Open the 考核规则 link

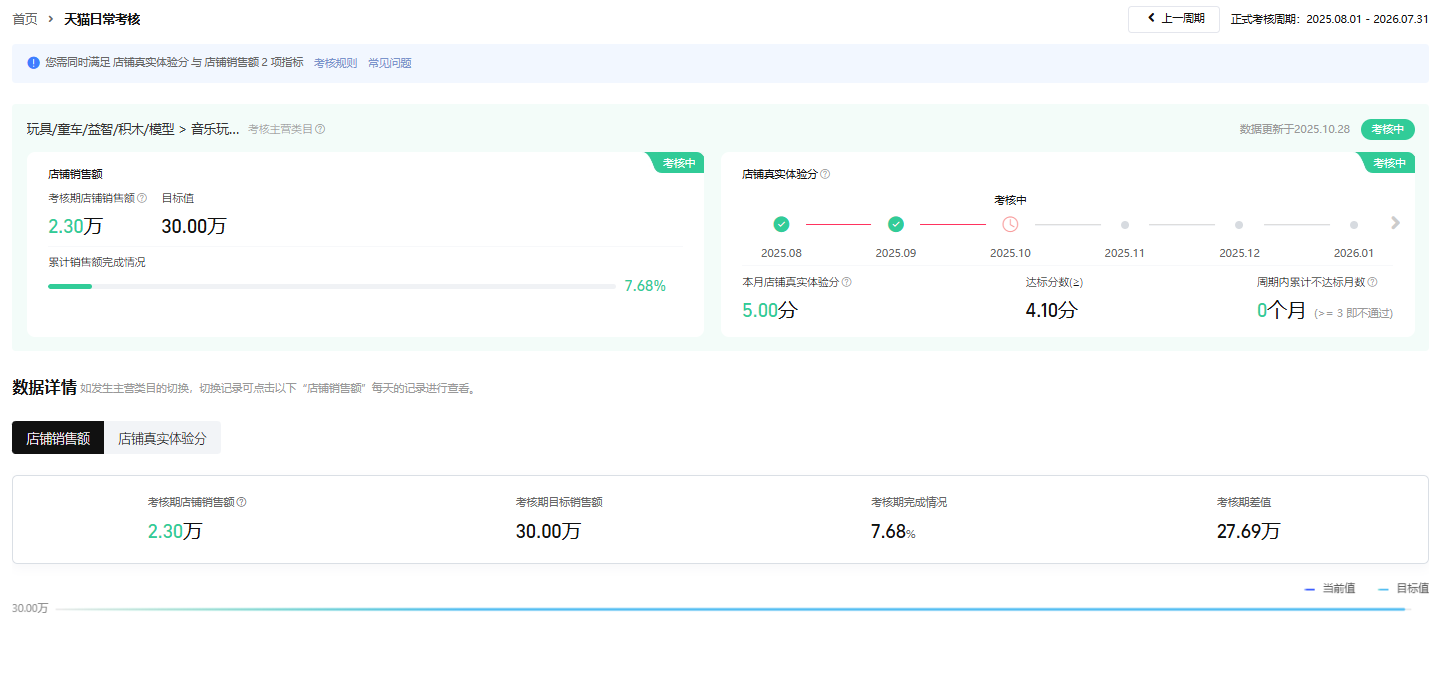click(x=335, y=63)
